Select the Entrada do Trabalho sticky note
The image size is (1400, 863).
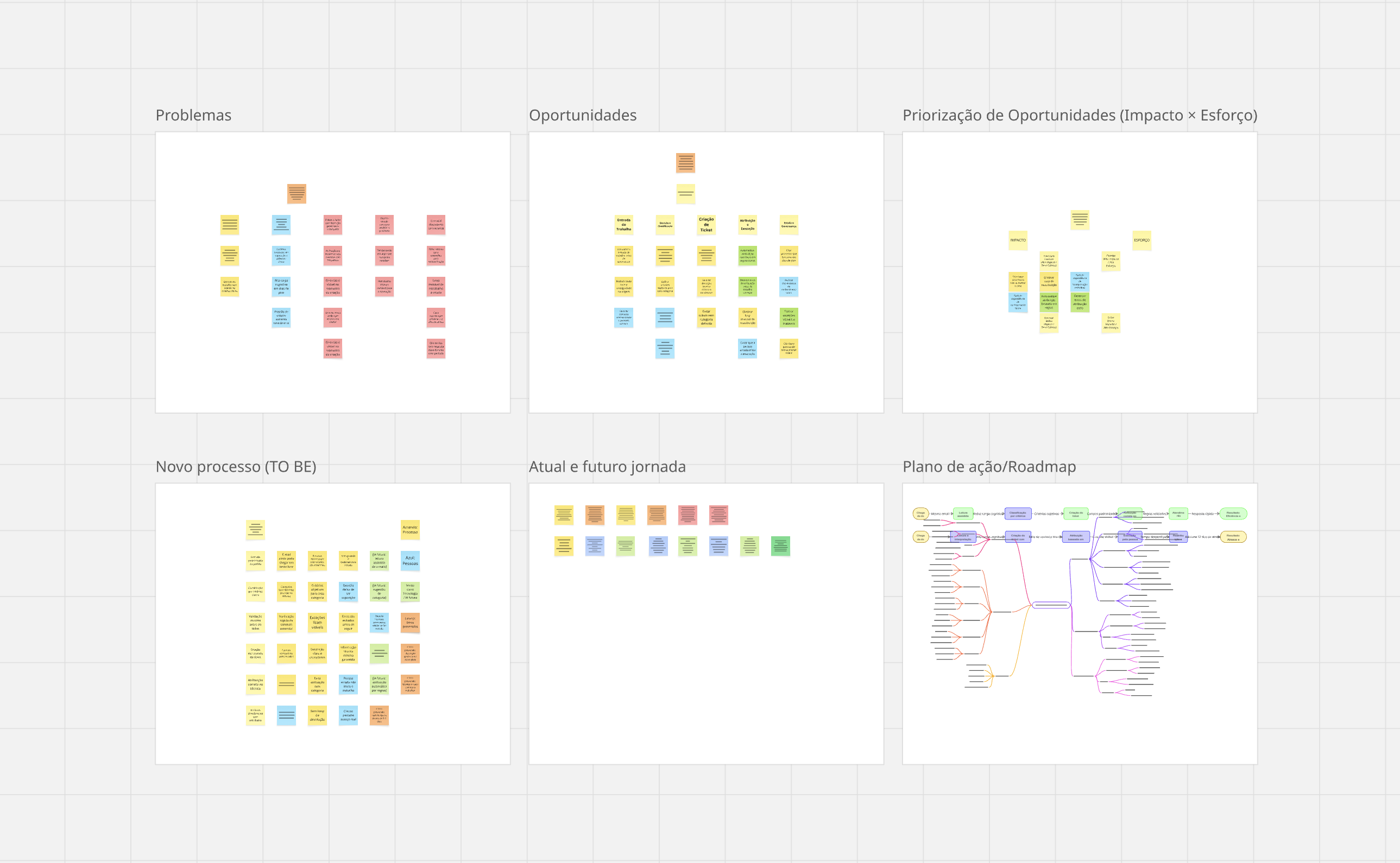tap(623, 224)
